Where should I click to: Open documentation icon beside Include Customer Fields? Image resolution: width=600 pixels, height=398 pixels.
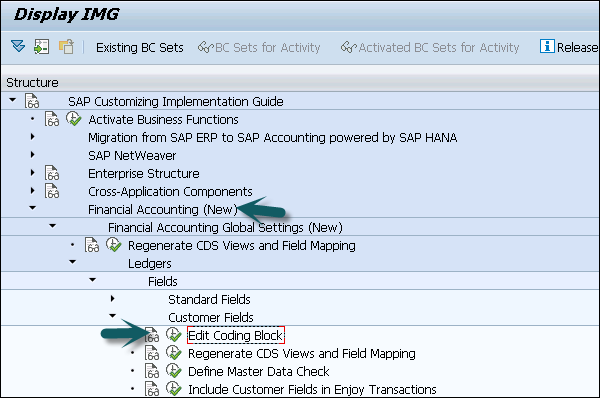click(152, 389)
